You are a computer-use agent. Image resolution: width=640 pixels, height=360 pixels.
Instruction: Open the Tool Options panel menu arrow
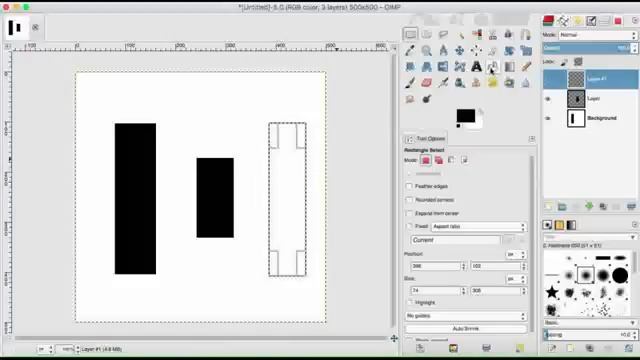point(532,139)
